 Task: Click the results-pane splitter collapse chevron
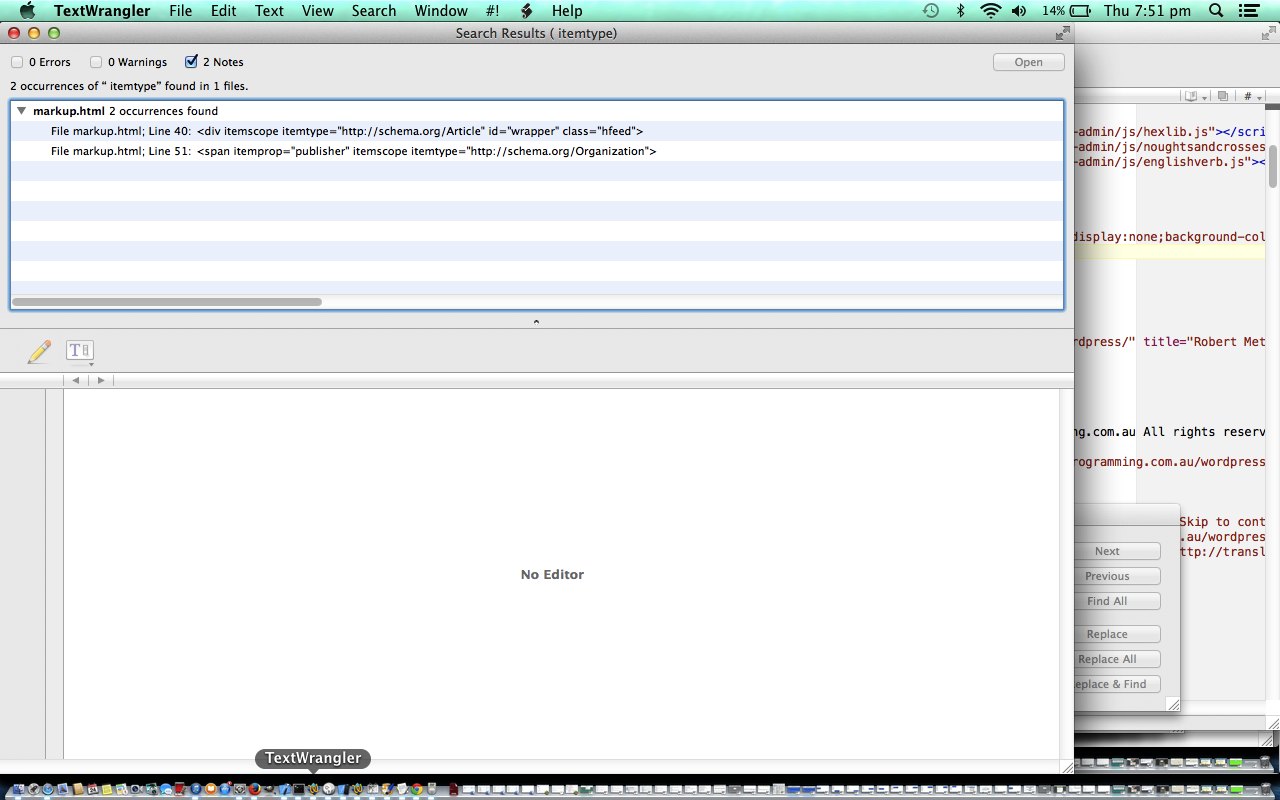(536, 322)
